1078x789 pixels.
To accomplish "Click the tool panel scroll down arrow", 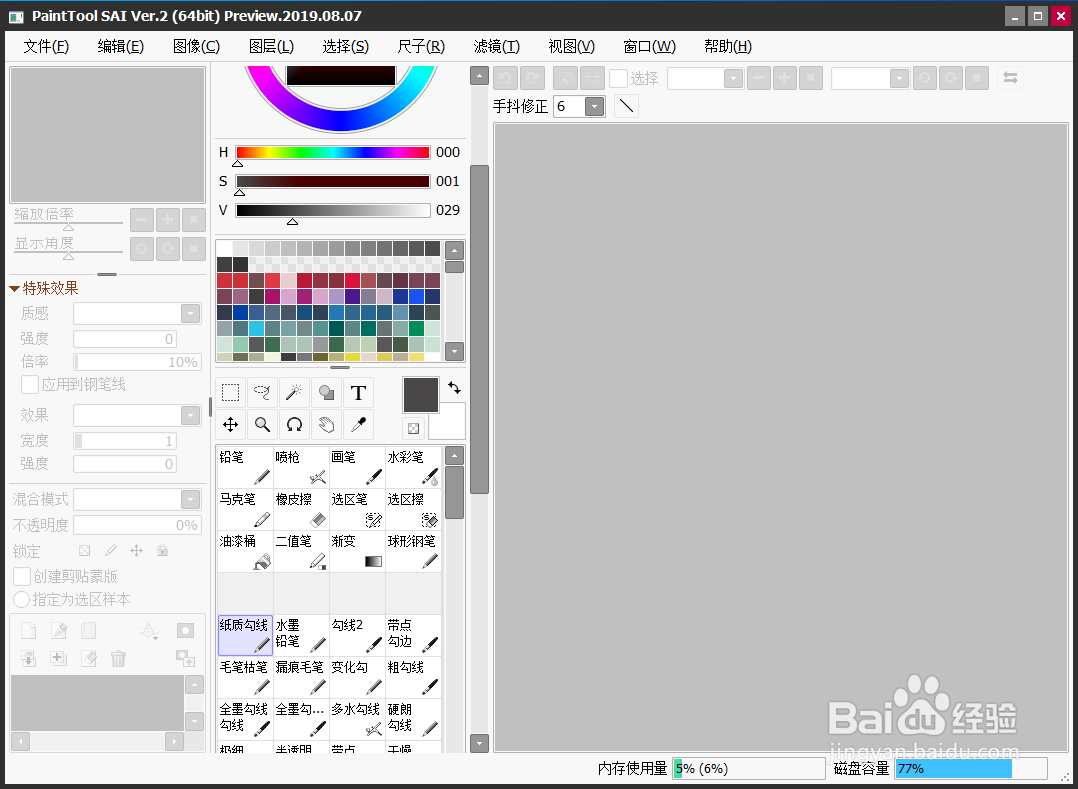I will pyautogui.click(x=479, y=743).
